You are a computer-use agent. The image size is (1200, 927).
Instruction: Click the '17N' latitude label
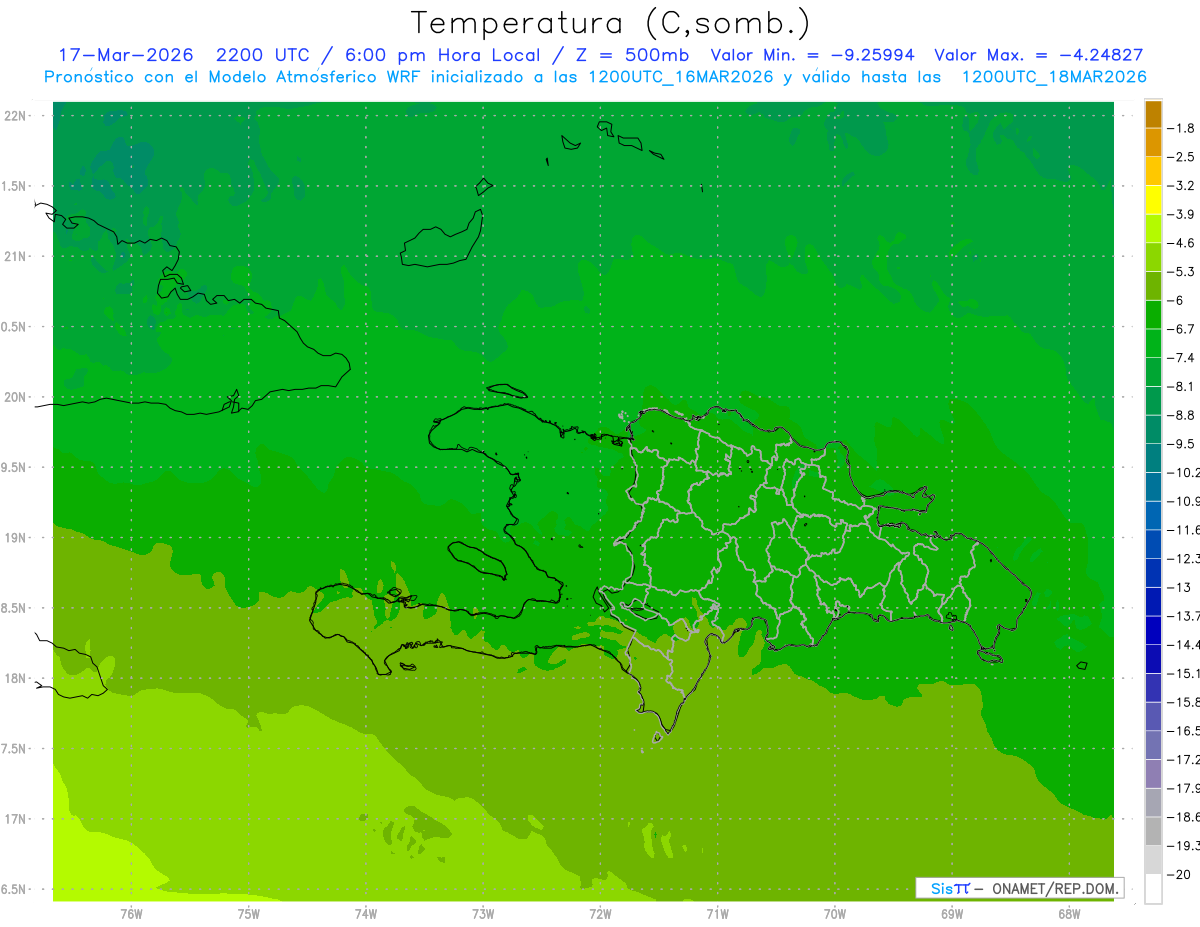pos(15,819)
